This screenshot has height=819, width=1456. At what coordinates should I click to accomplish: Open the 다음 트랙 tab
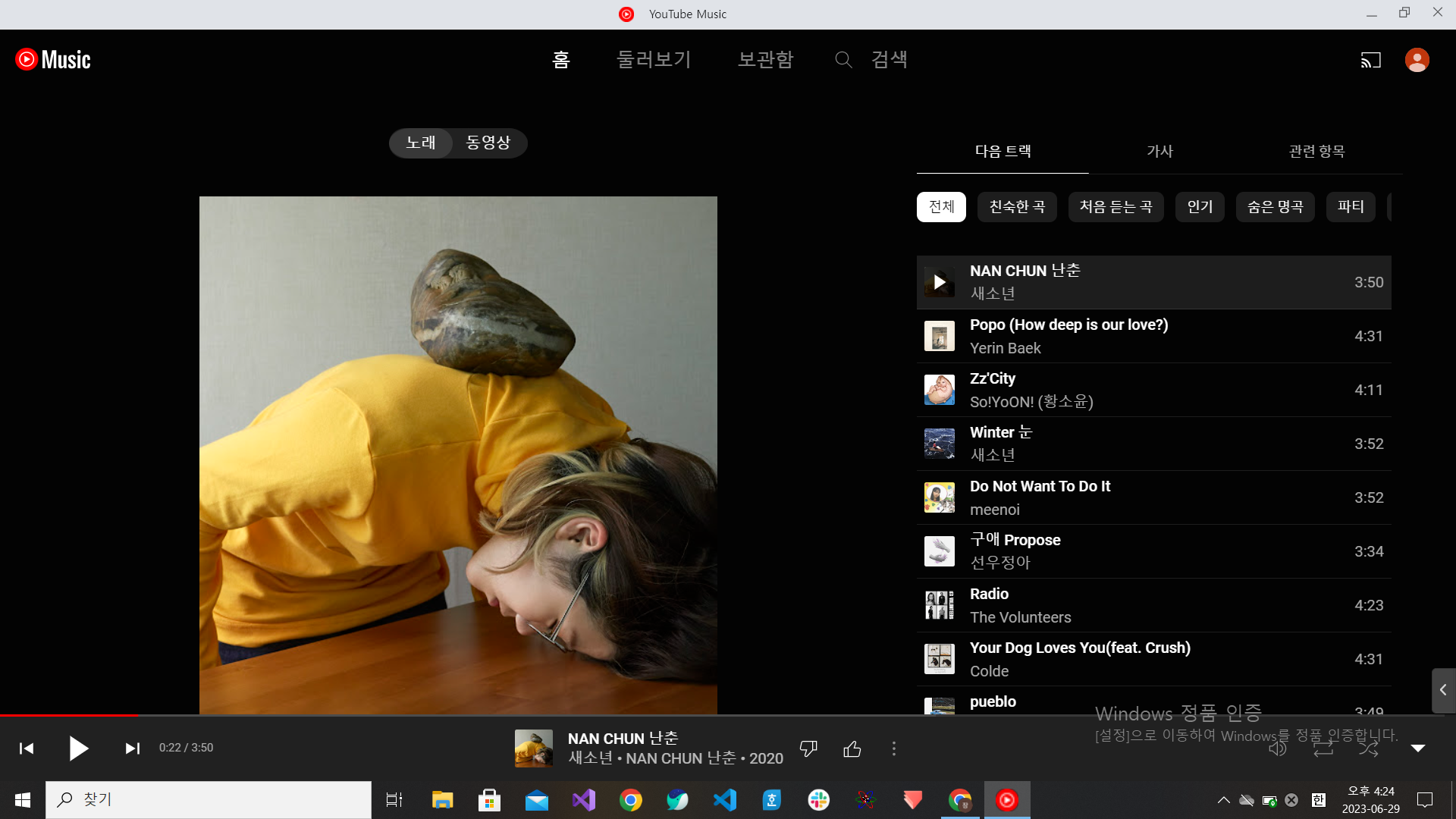pos(1003,151)
